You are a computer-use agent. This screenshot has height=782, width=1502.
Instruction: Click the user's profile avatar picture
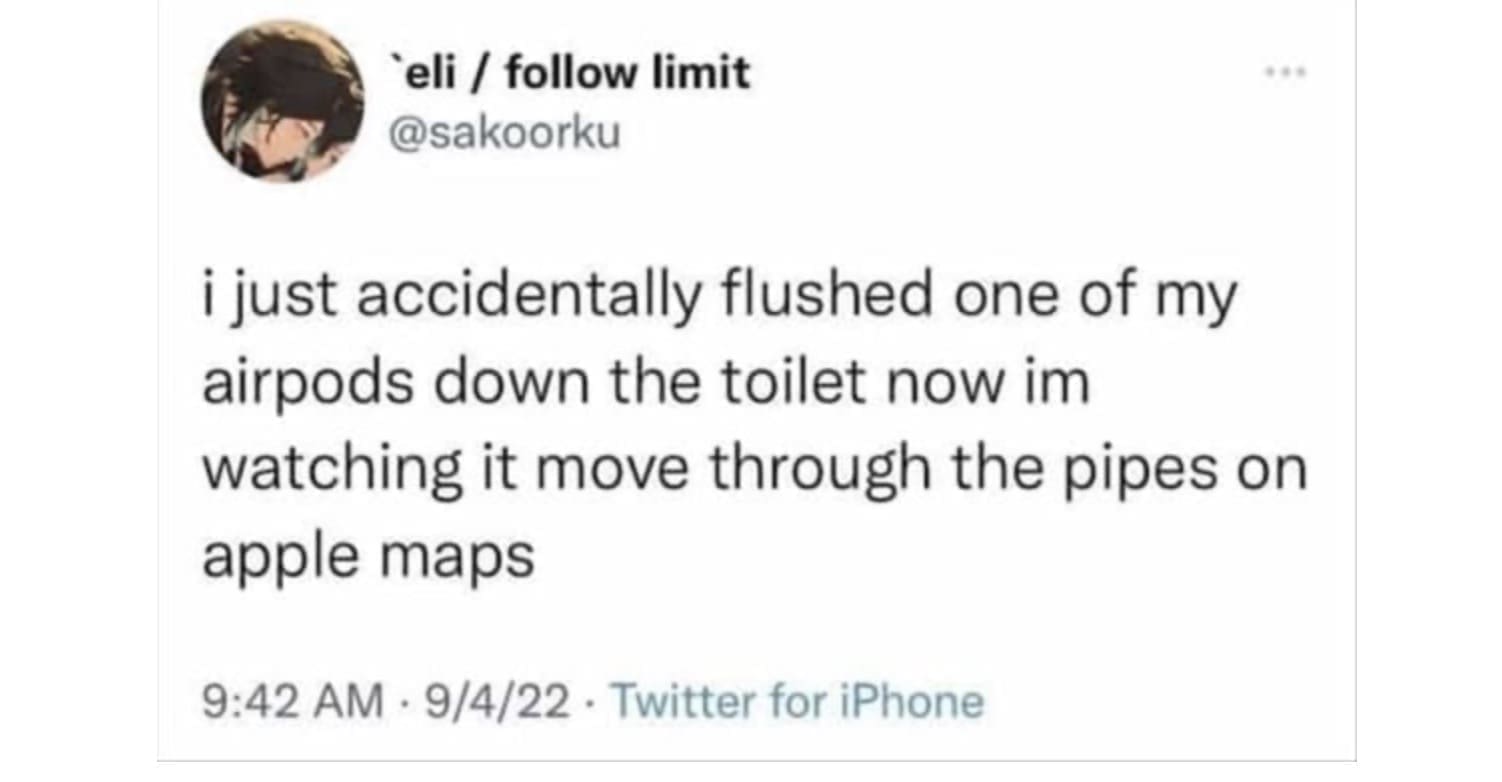tap(283, 101)
